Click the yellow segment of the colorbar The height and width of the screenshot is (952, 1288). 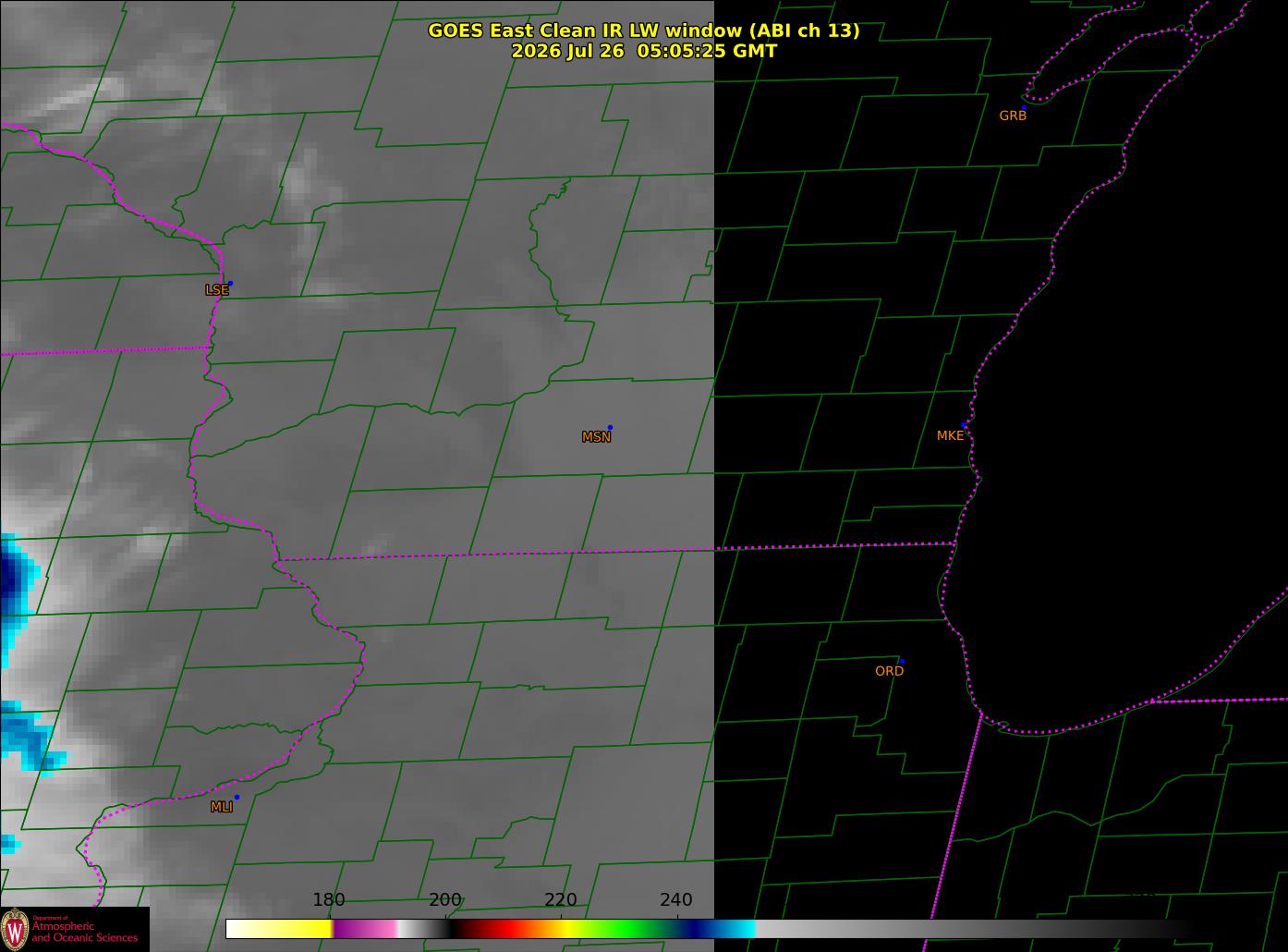click(296, 929)
